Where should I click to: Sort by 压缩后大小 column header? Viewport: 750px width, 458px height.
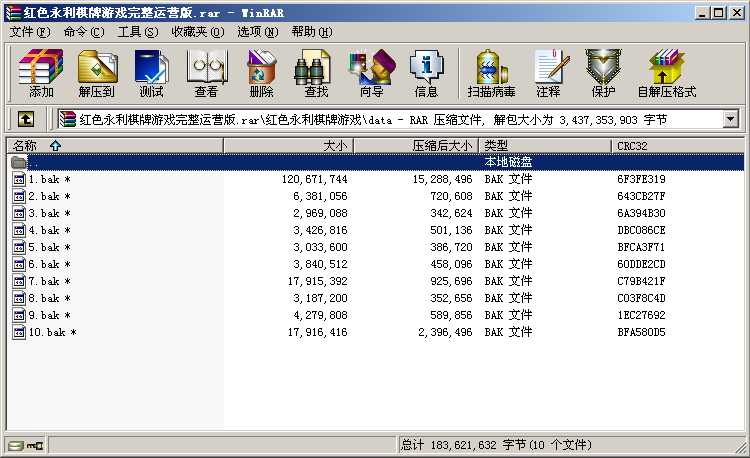(416, 145)
